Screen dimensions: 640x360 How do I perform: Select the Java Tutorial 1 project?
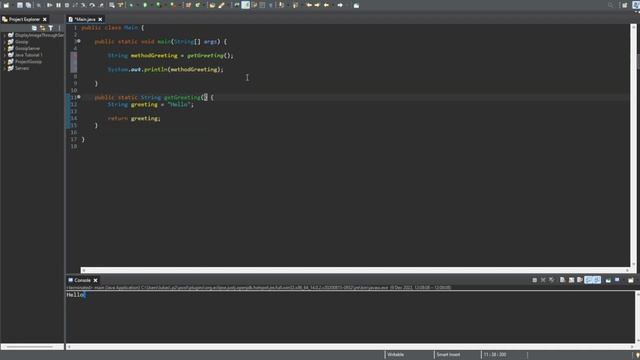(29, 55)
